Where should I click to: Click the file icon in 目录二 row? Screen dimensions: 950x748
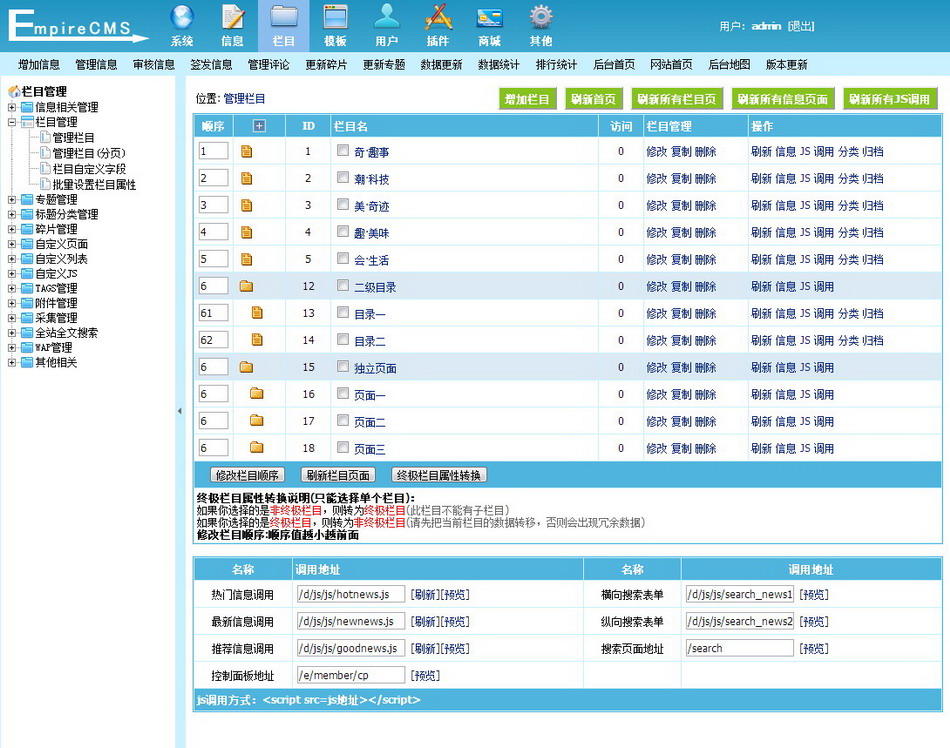pos(257,340)
